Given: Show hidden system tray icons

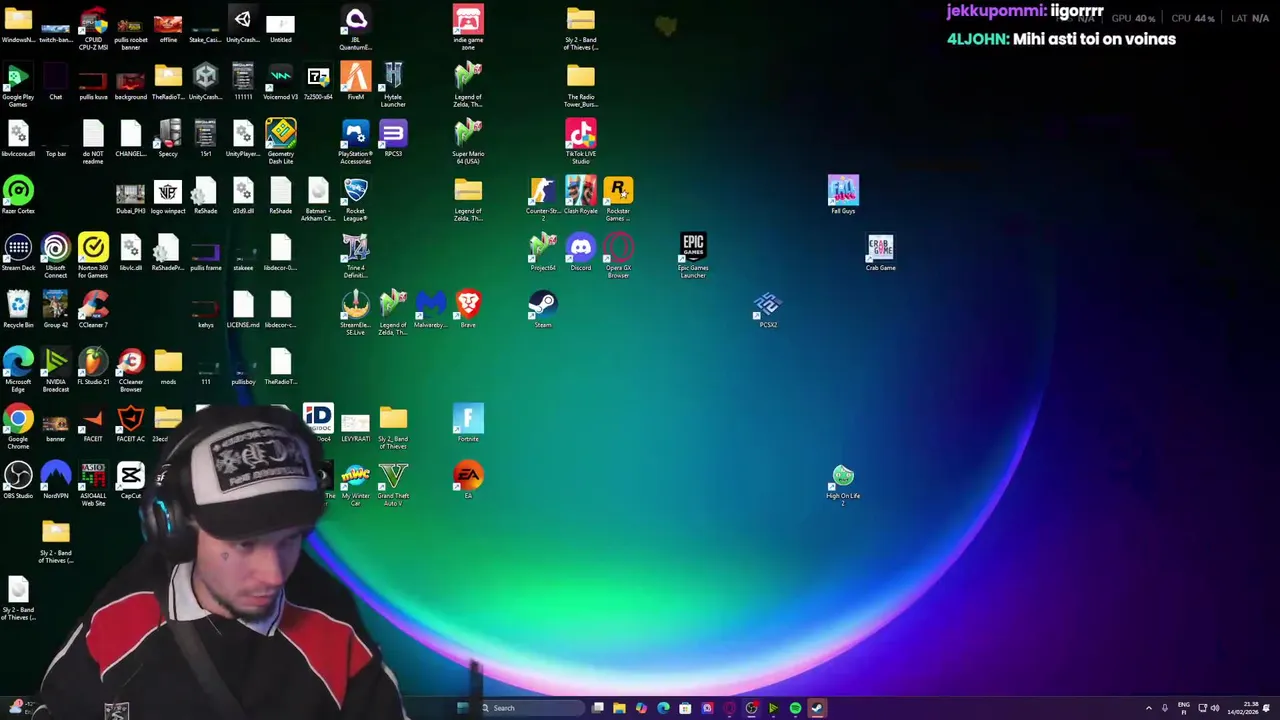Looking at the screenshot, I should pos(1149,708).
